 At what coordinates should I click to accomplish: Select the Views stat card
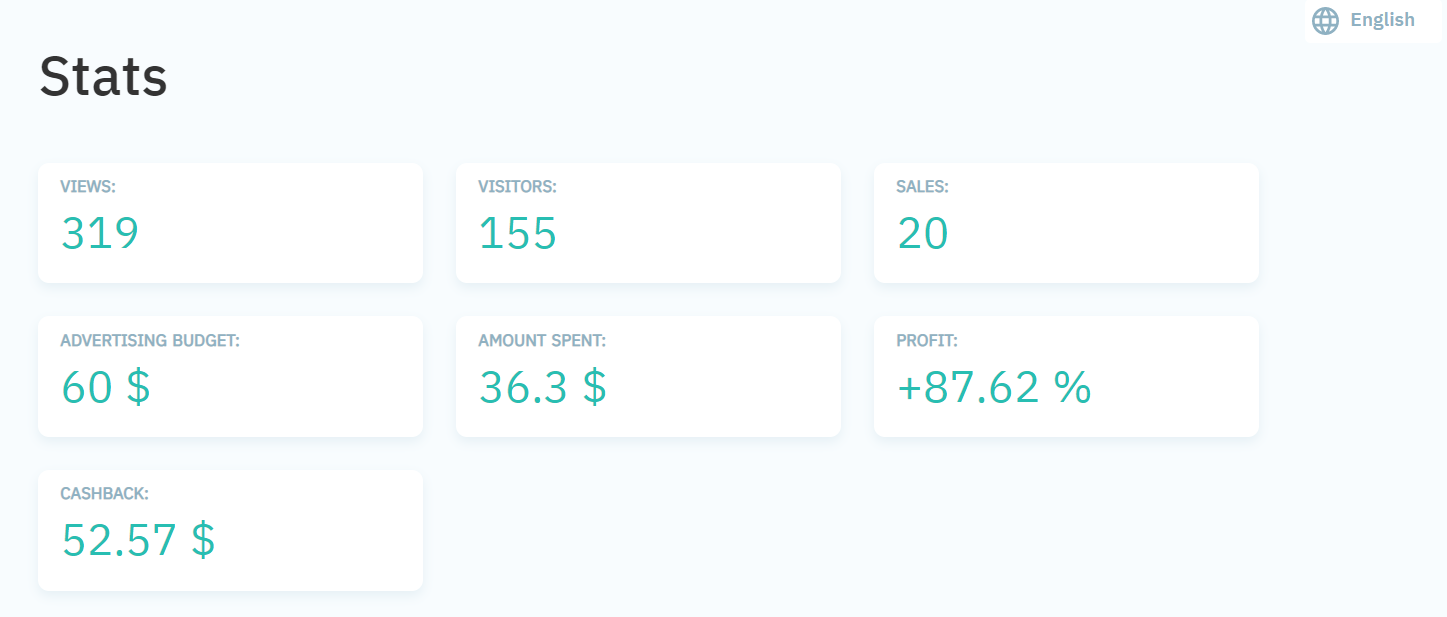(230, 223)
